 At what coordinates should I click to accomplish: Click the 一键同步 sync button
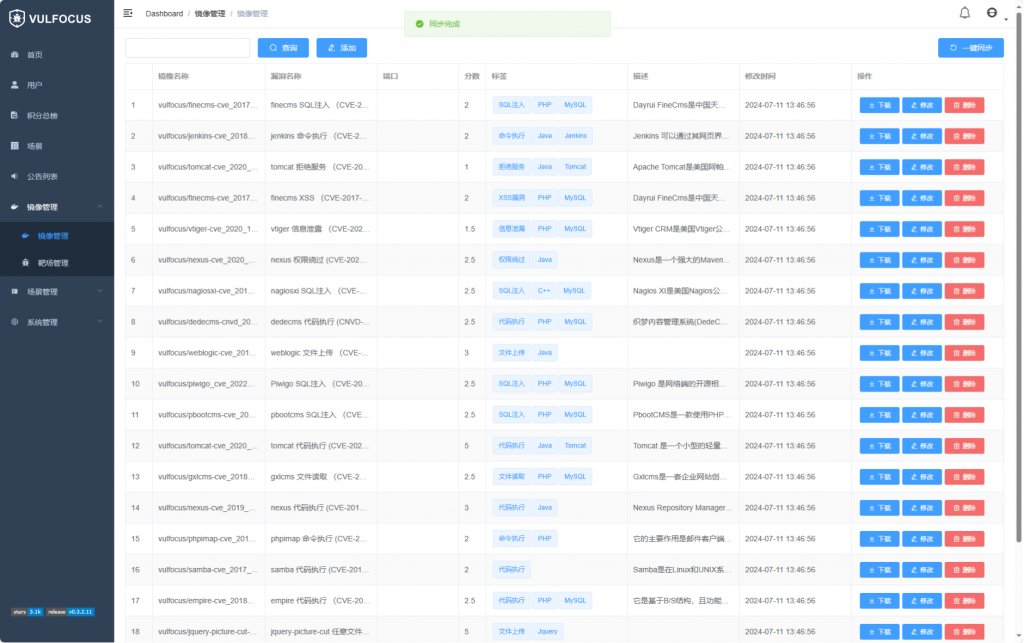(970, 48)
